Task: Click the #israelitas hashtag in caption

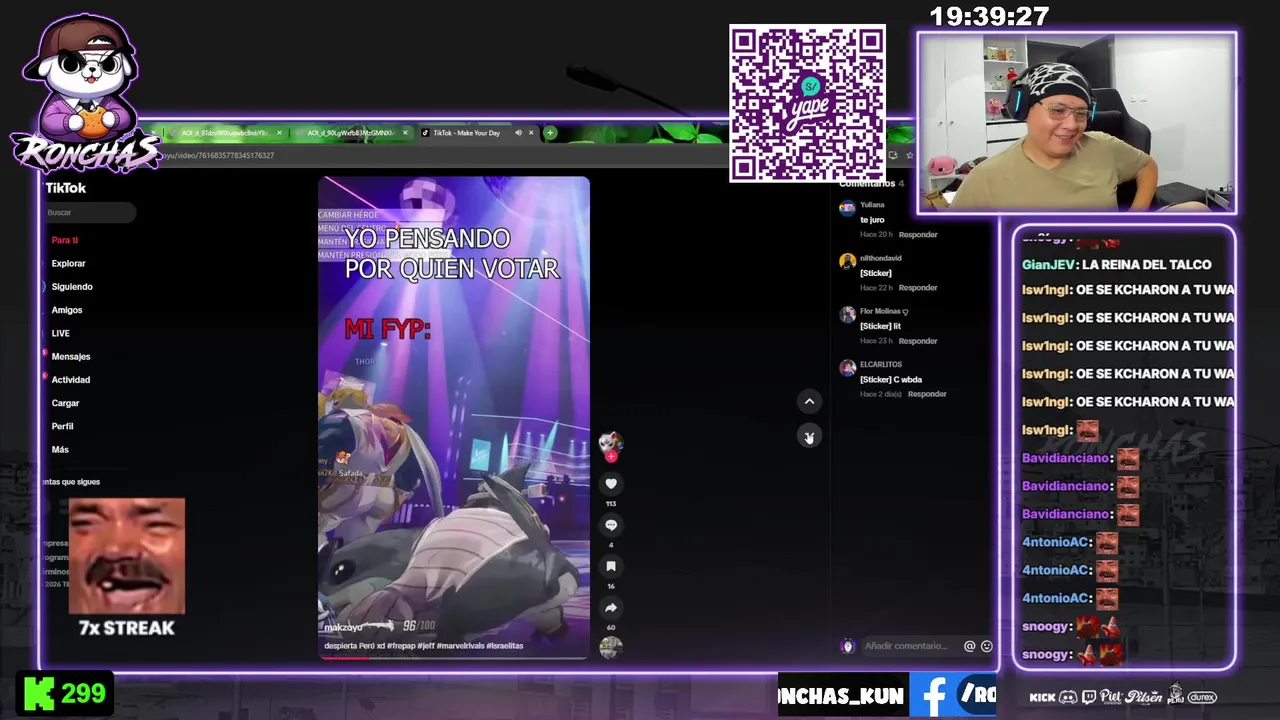Action: (x=505, y=646)
